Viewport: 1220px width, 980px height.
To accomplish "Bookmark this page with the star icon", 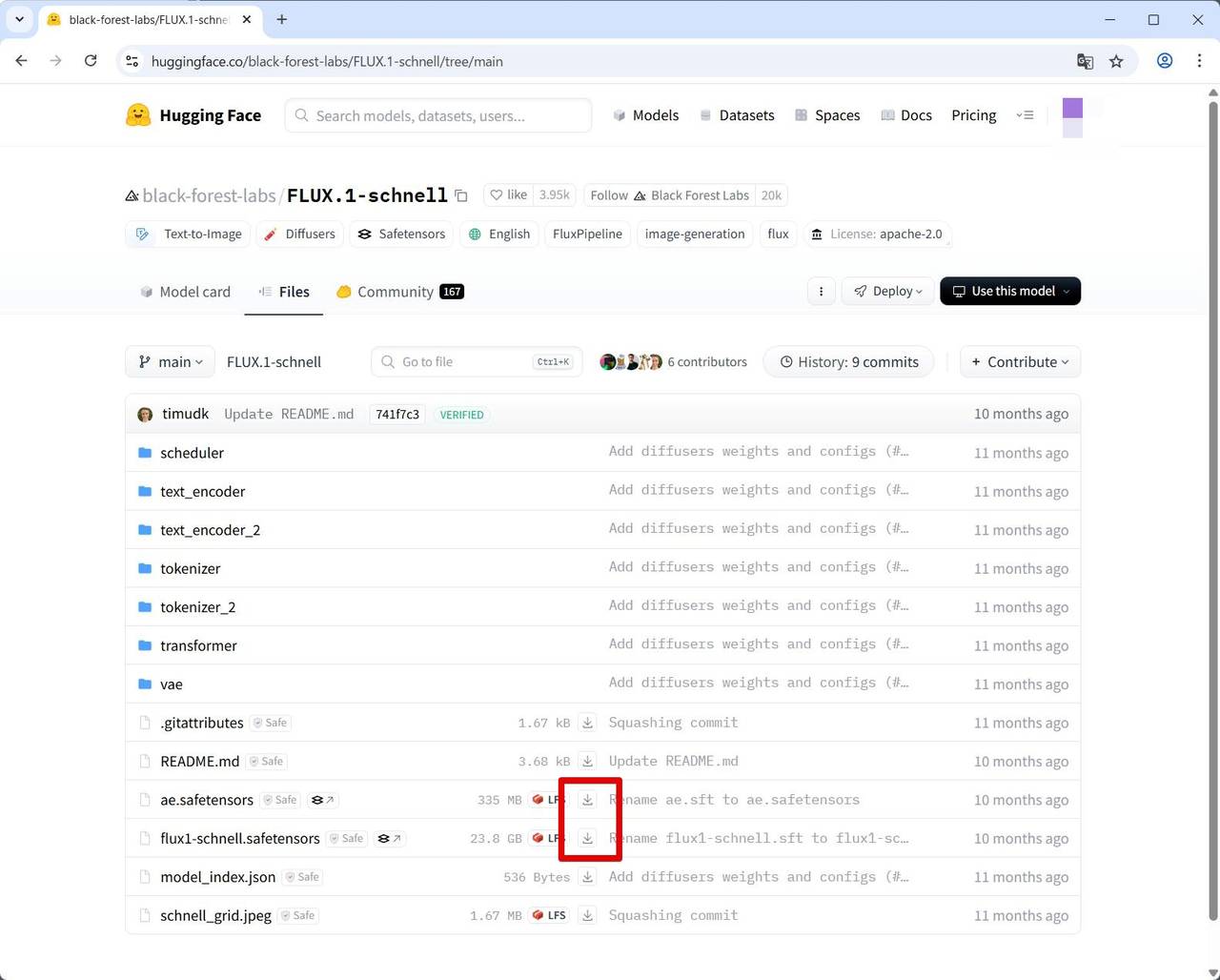I will (1116, 61).
